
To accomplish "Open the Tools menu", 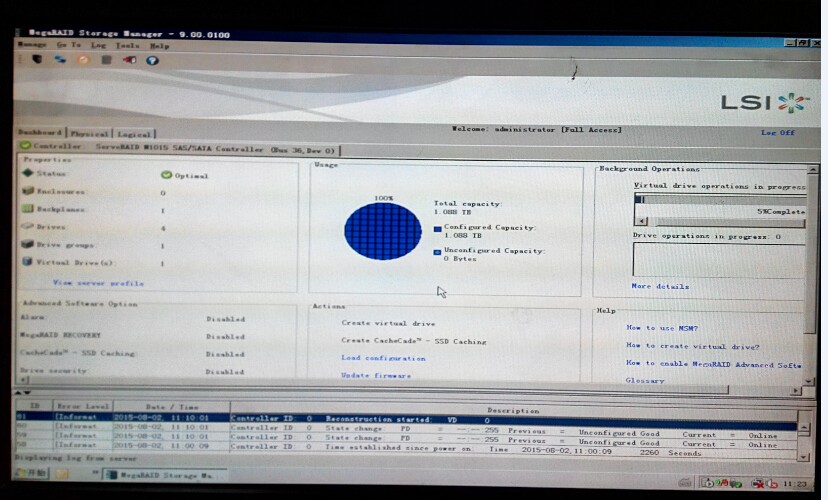I will pos(127,45).
